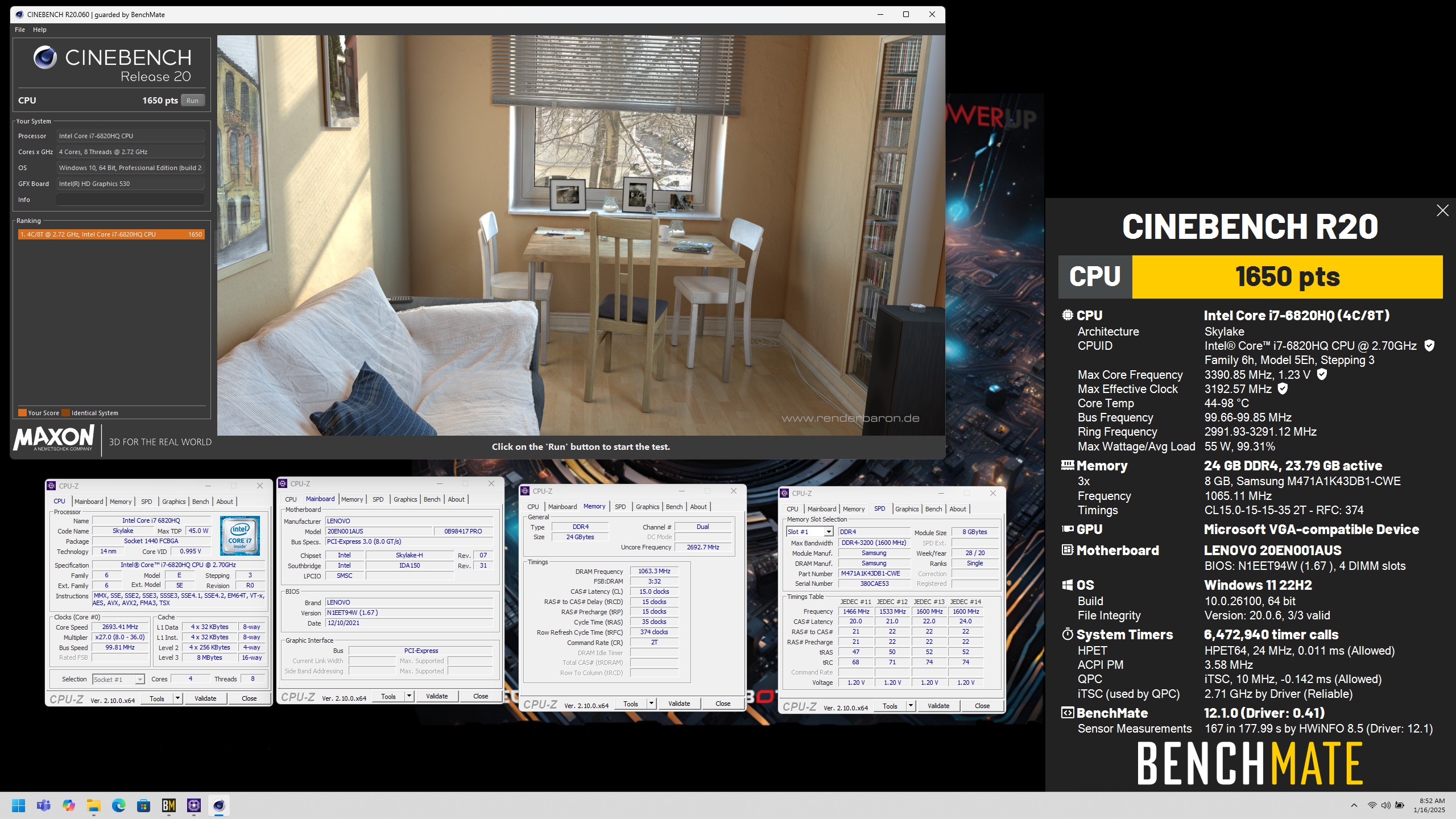
Task: Click the Cinebench rendered room image
Action: point(581,235)
